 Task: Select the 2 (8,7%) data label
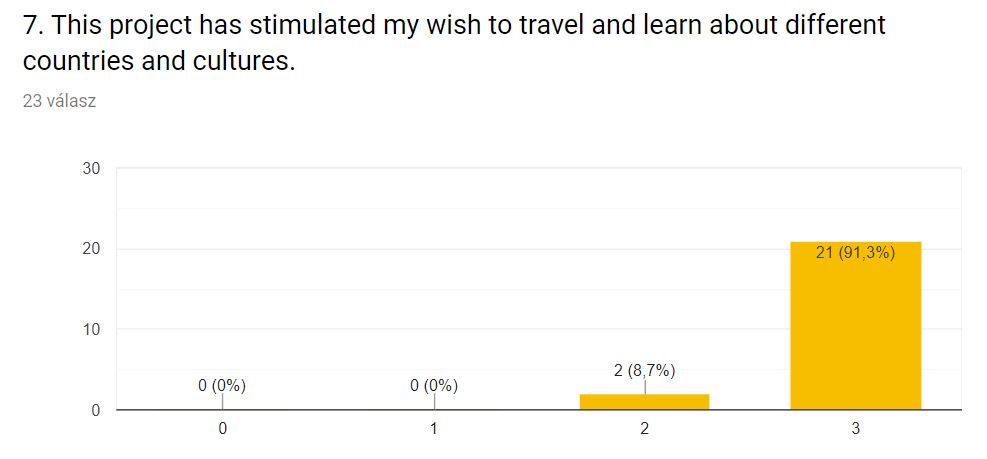point(645,371)
